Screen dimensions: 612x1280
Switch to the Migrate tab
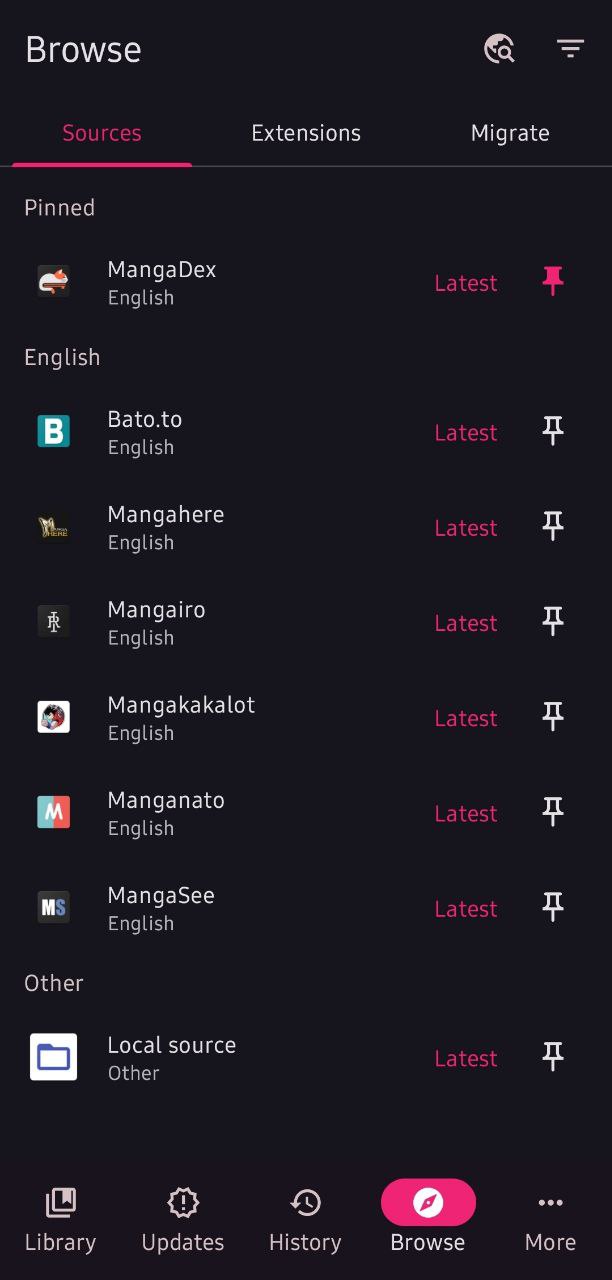pyautogui.click(x=510, y=133)
